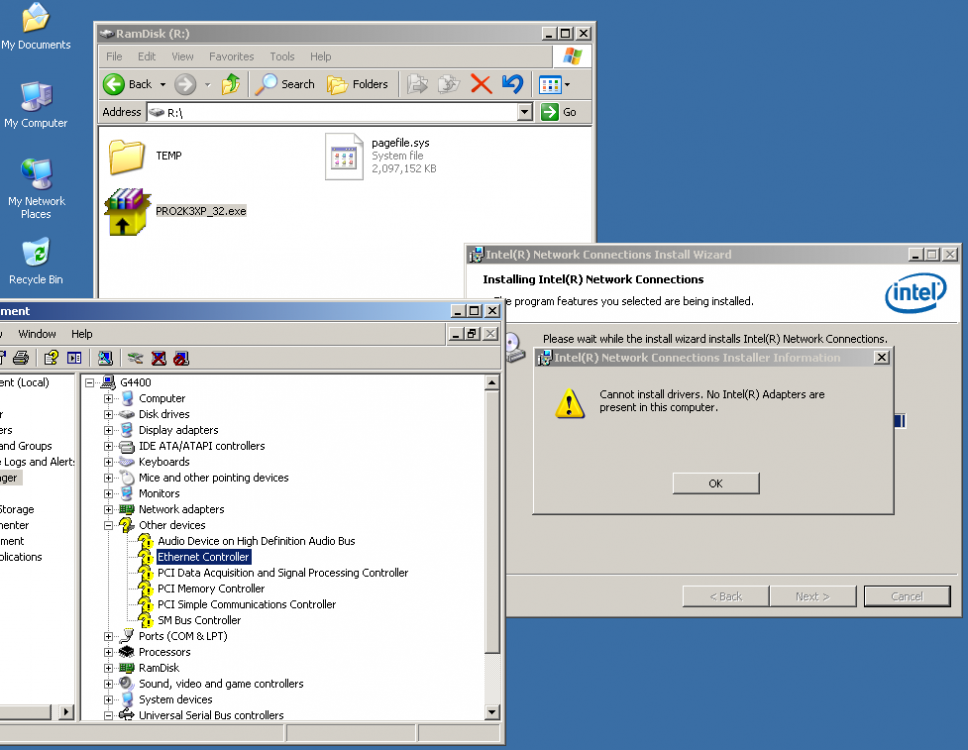This screenshot has height=750, width=968.
Task: Open the Favorites menu in Explorer
Action: click(x=231, y=57)
